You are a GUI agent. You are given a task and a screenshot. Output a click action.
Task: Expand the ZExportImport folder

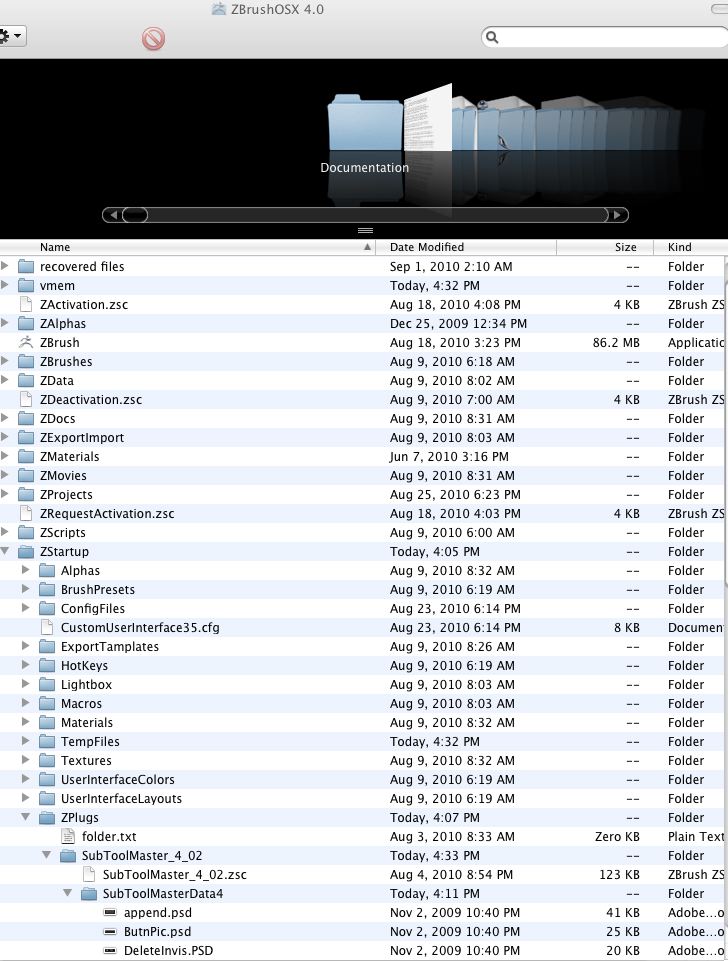click(5, 437)
